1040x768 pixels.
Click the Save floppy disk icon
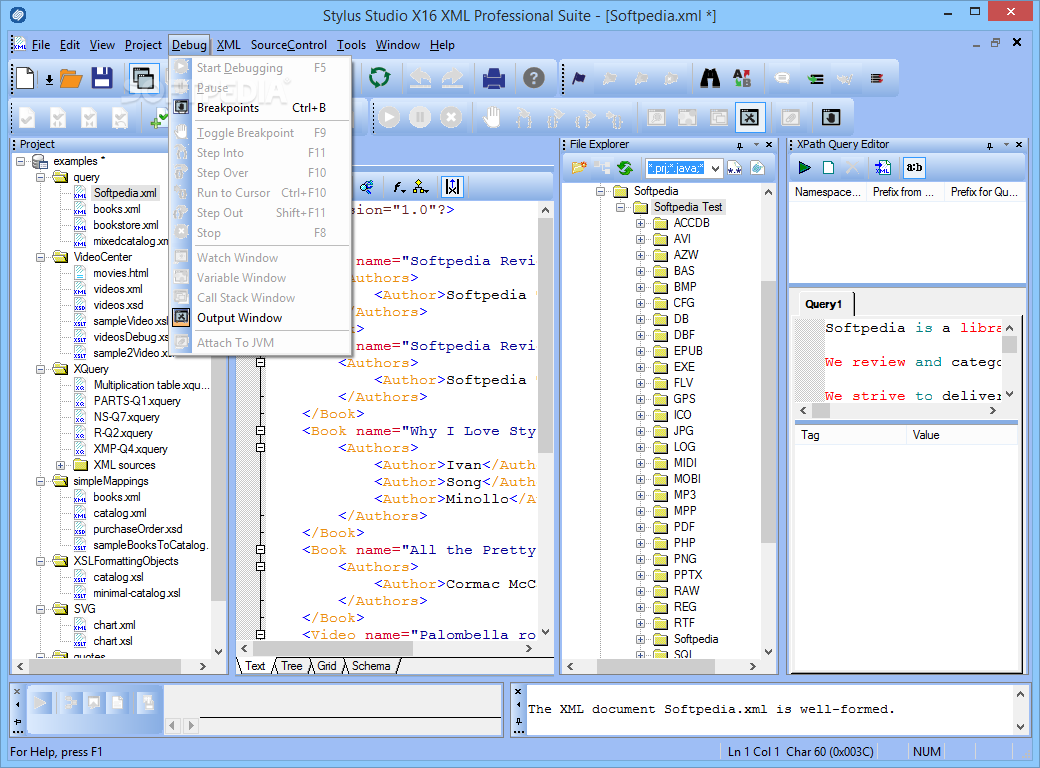coord(101,78)
